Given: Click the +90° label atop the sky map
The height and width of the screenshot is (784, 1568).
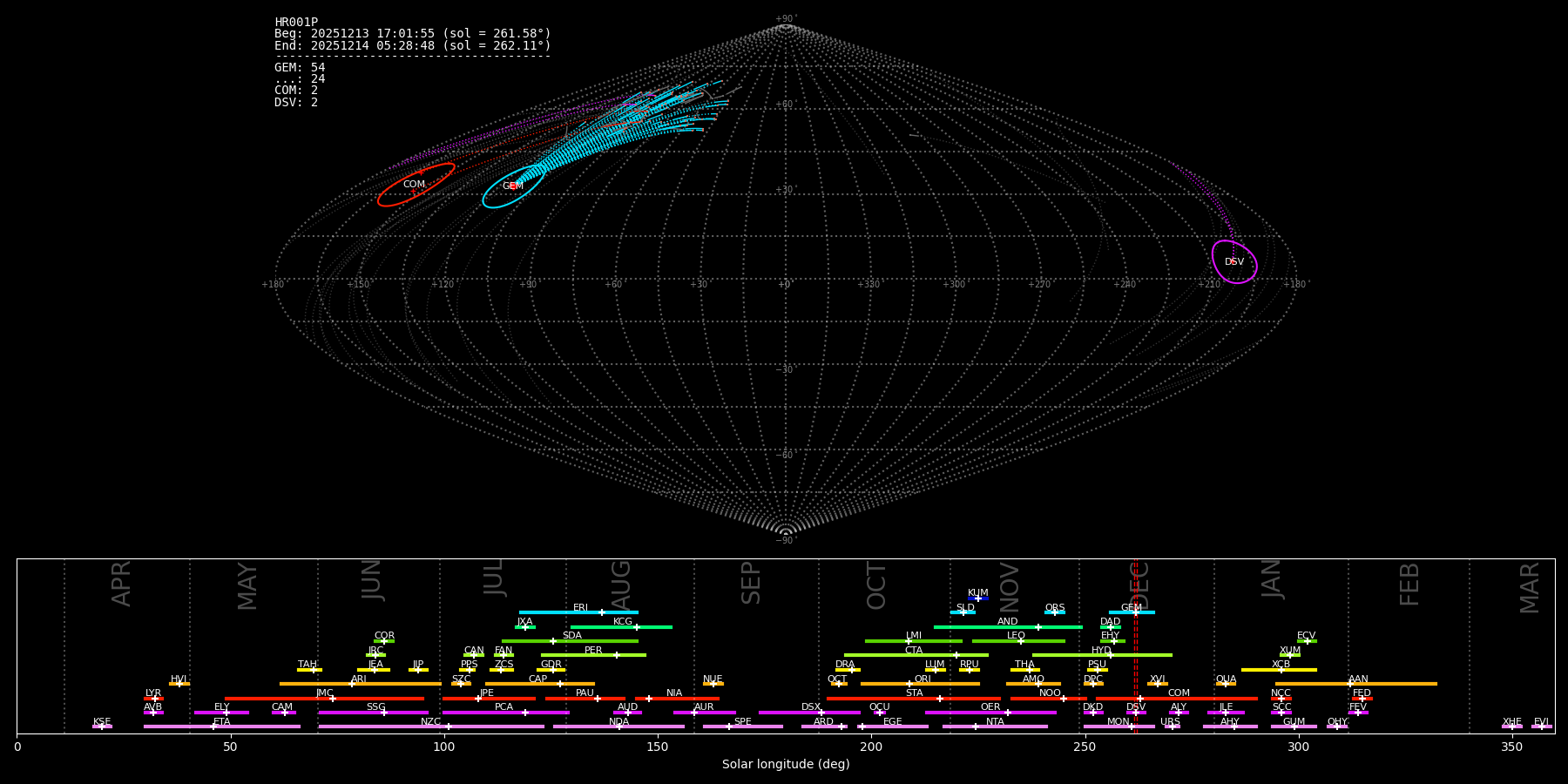Looking at the screenshot, I should point(786,19).
